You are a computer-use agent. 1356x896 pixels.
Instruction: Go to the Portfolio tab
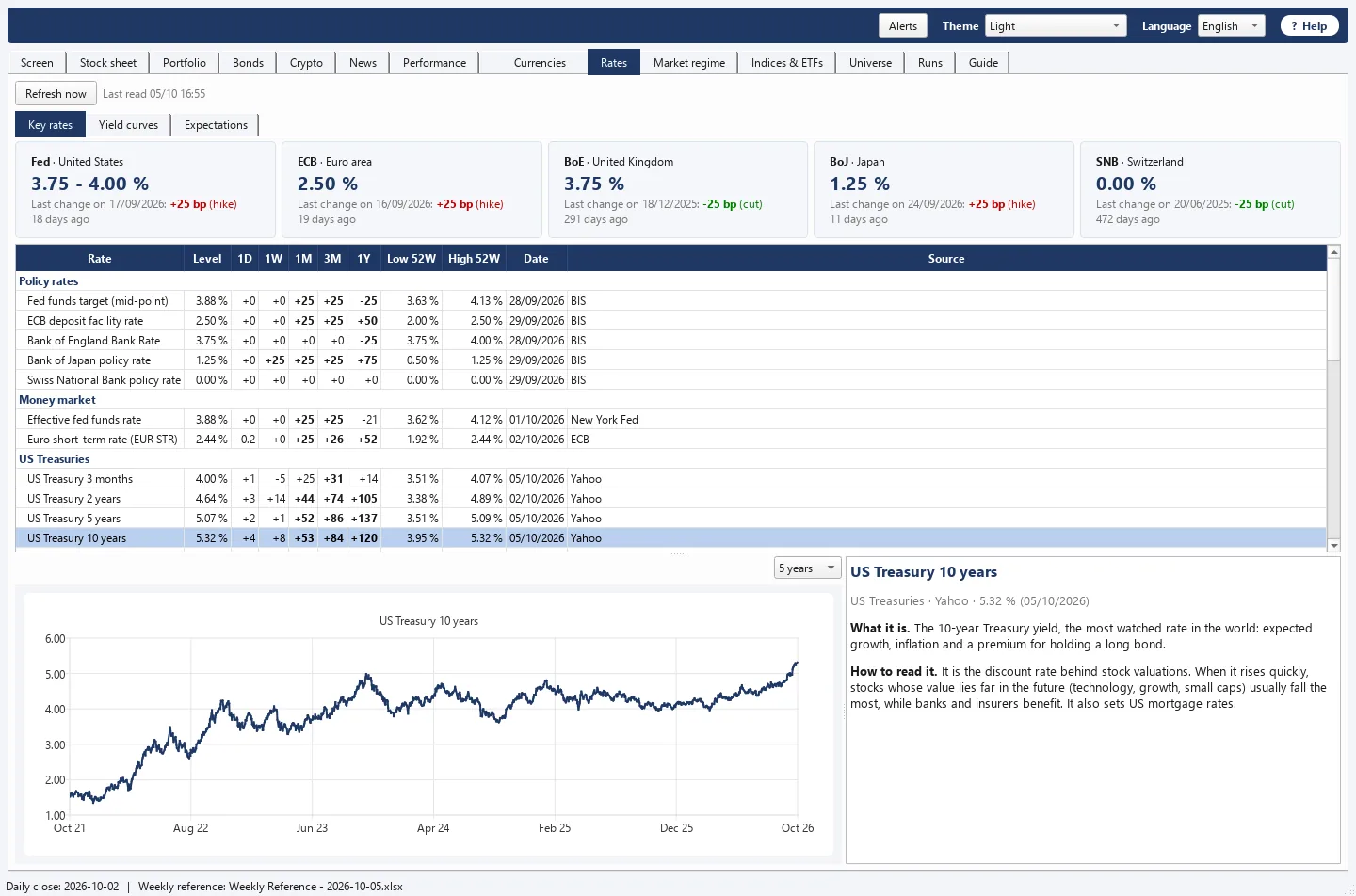coord(185,63)
